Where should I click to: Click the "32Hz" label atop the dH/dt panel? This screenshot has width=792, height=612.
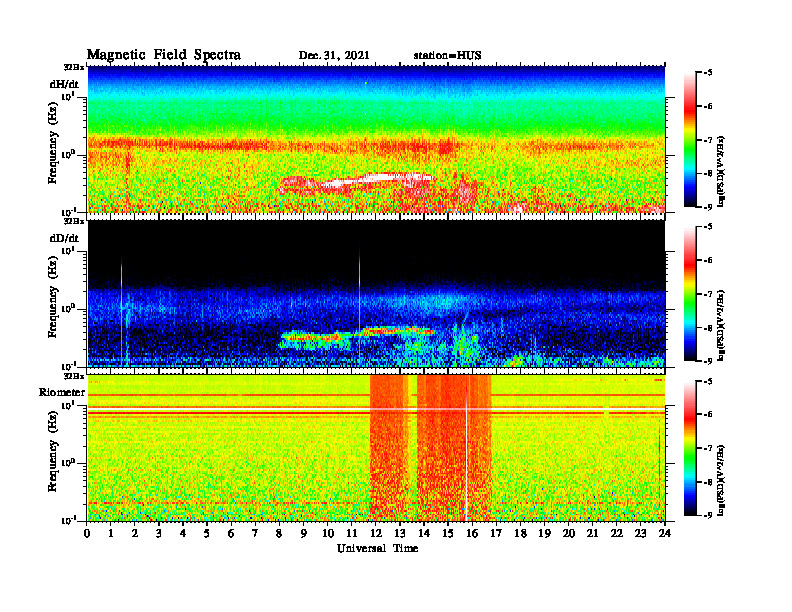tap(74, 67)
